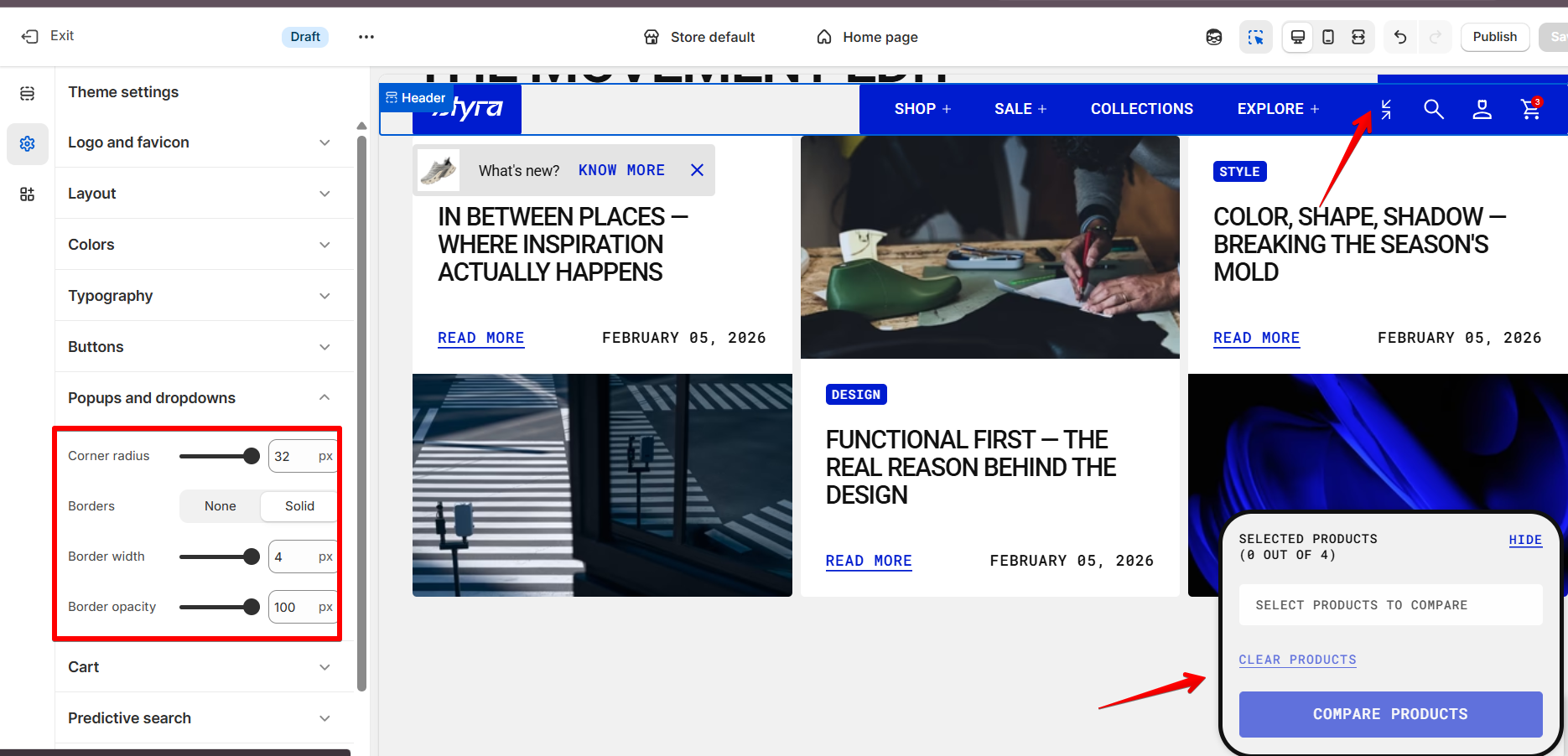The image size is (1568, 756).
Task: Click the compare products icon in header
Action: [1386, 109]
